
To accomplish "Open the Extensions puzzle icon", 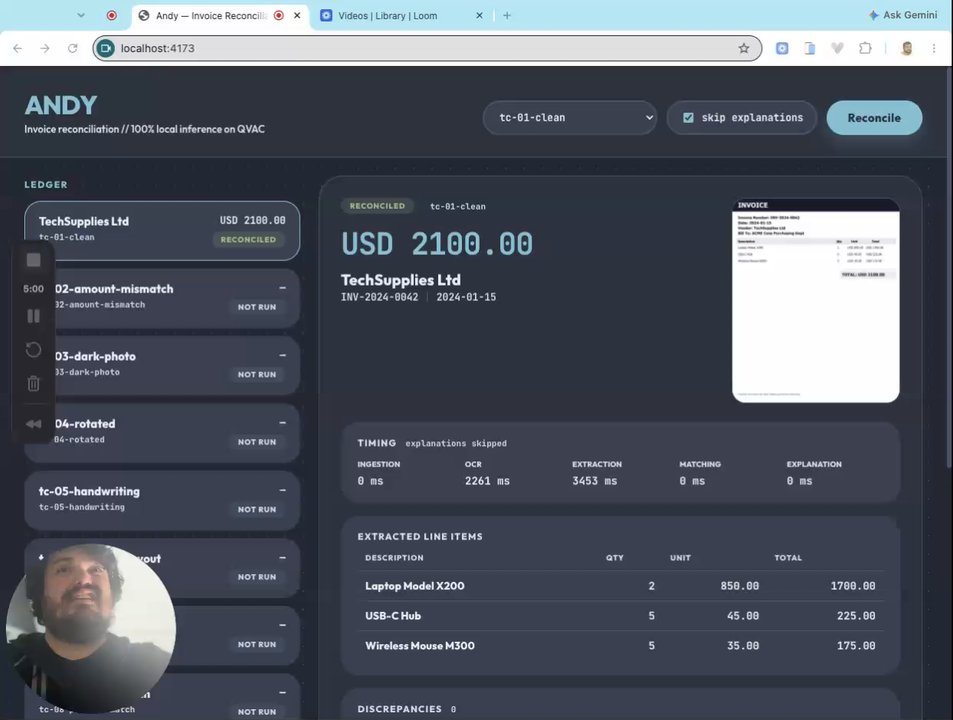I will coord(865,48).
